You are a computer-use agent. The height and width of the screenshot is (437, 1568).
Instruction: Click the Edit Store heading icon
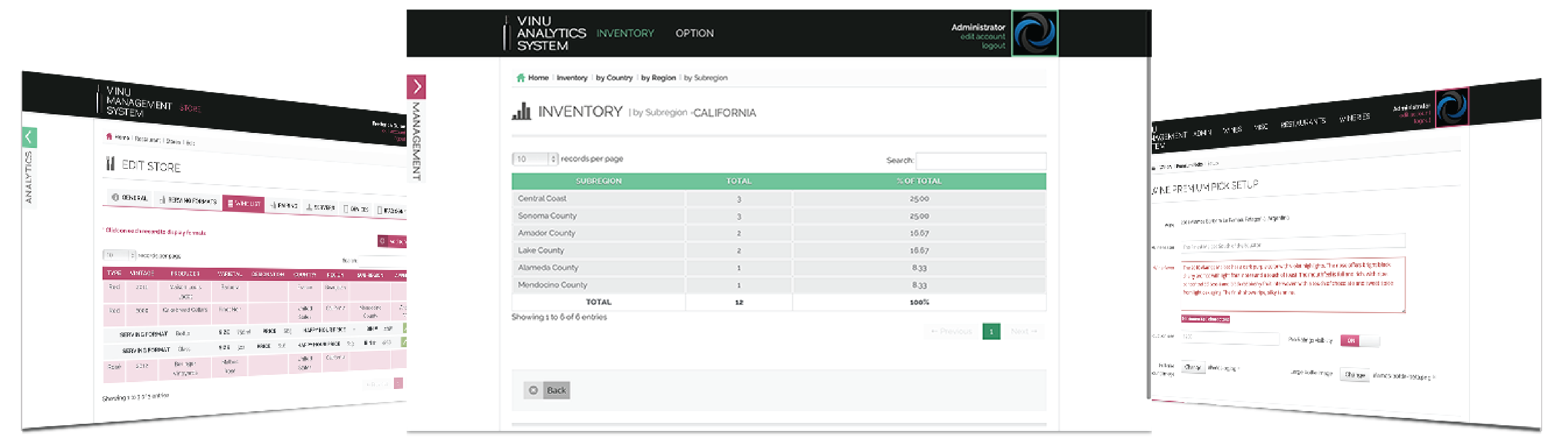(x=110, y=163)
